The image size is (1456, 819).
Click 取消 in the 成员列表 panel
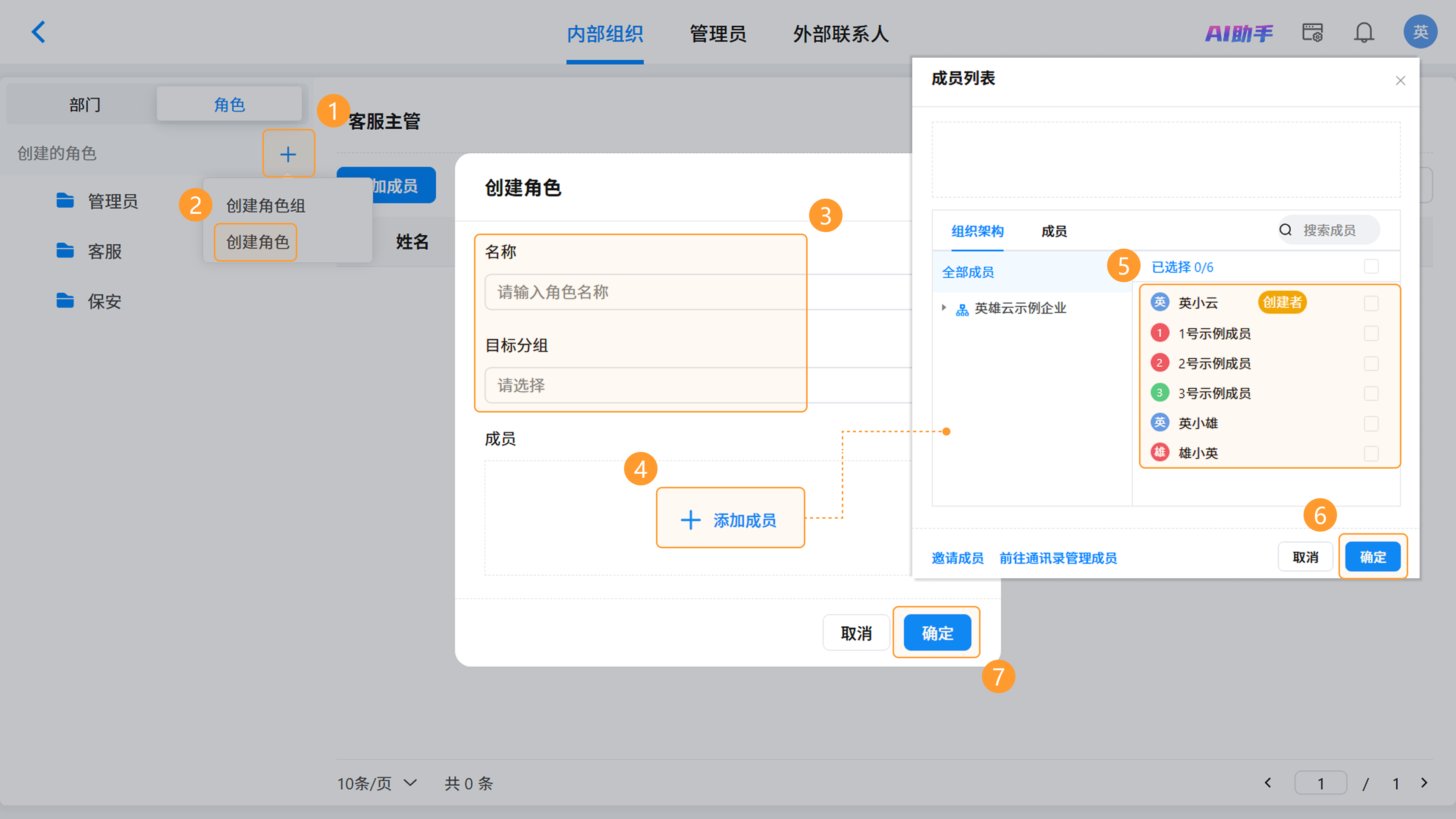click(x=1305, y=557)
